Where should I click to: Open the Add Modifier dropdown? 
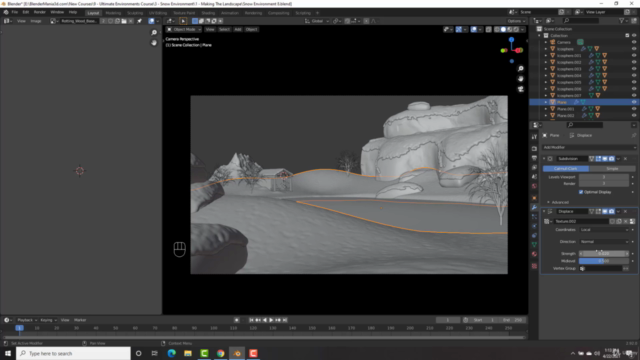tap(589, 147)
